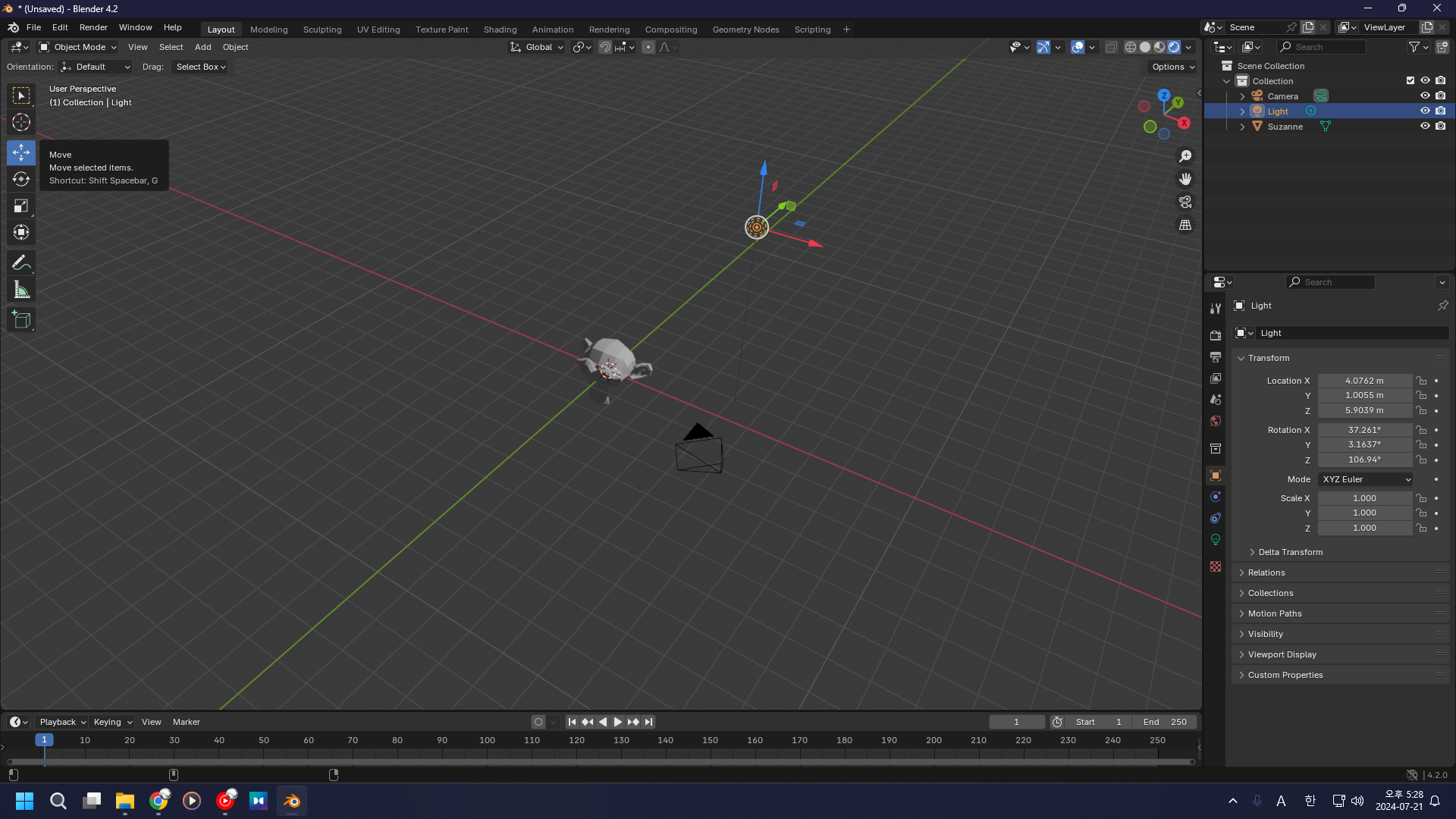Choose the Annotate pencil tool

coord(21,263)
